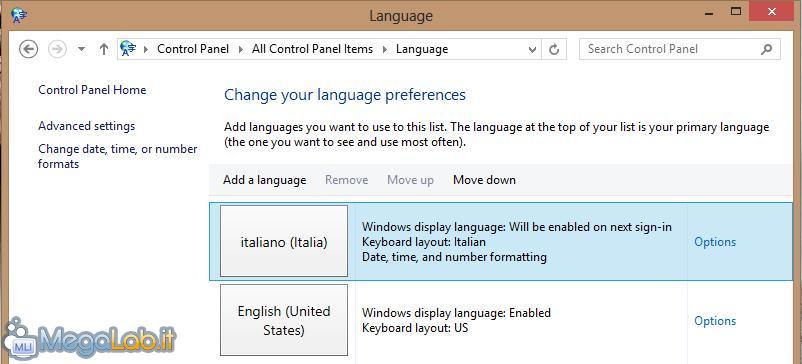Open Advanced settings link
The image size is (802, 364).
point(86,126)
